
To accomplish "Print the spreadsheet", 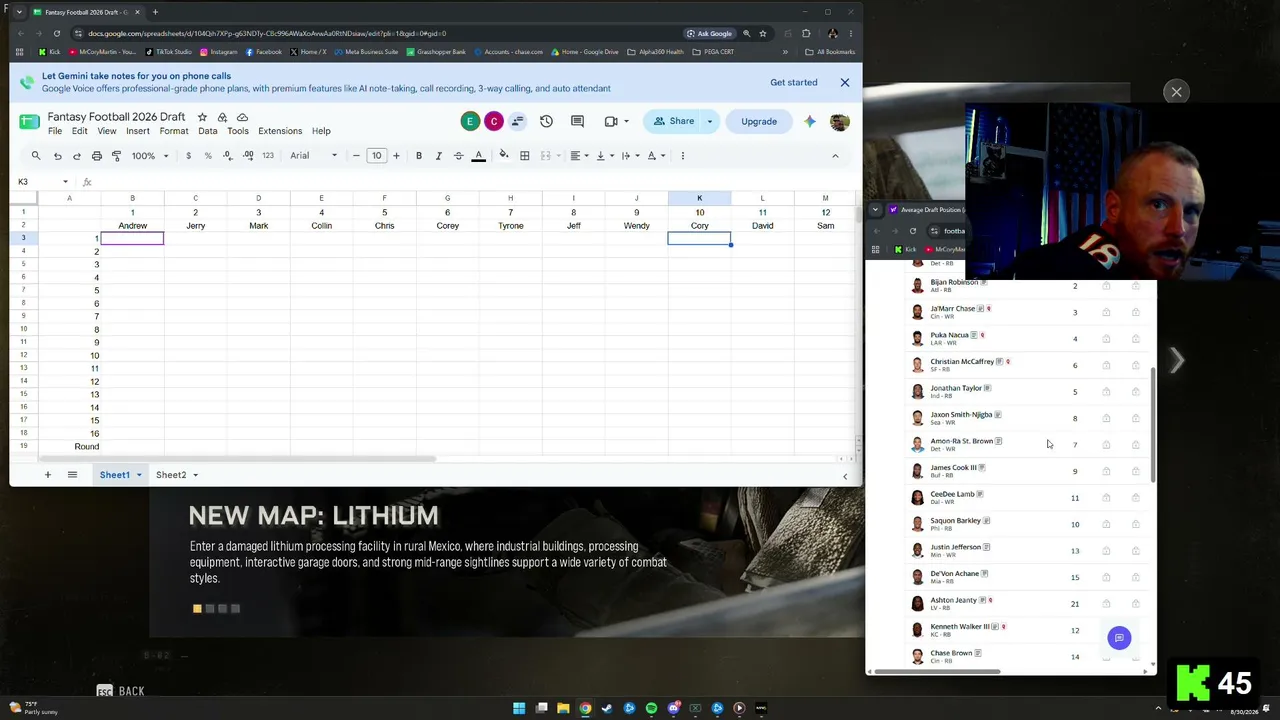I will 96,155.
